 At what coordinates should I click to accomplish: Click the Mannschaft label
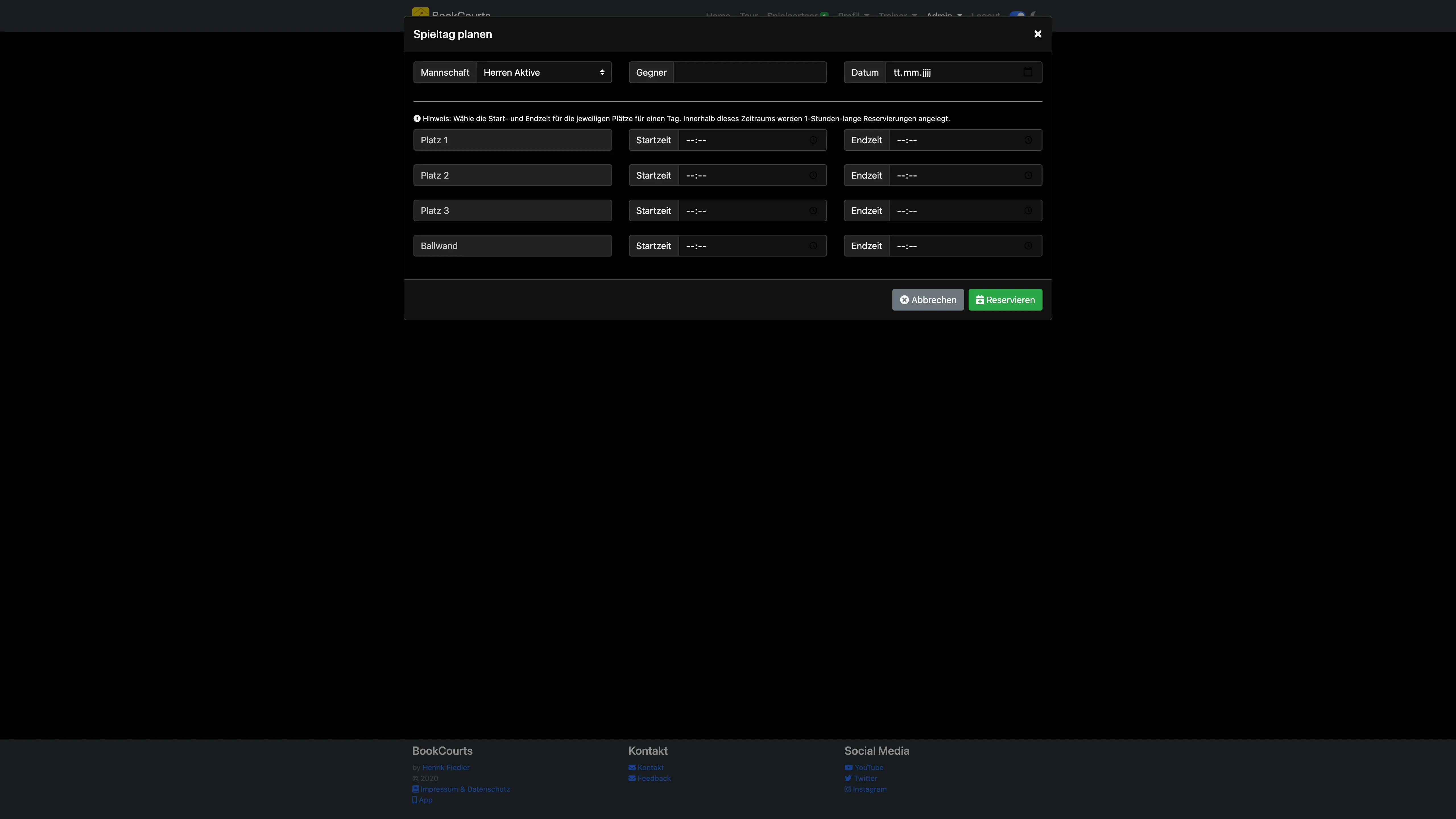point(445,72)
